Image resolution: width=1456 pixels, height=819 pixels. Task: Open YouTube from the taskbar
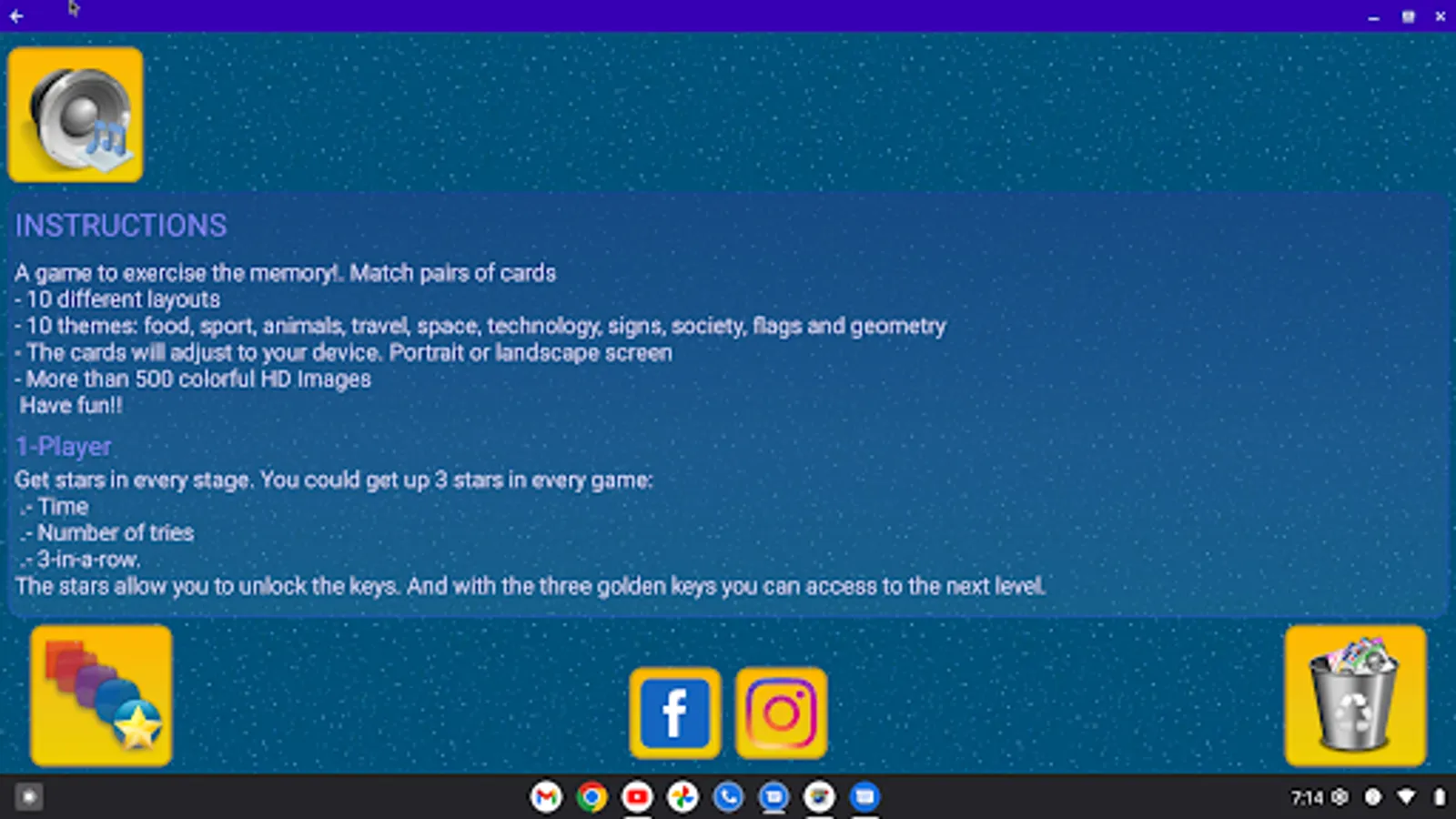click(x=638, y=796)
